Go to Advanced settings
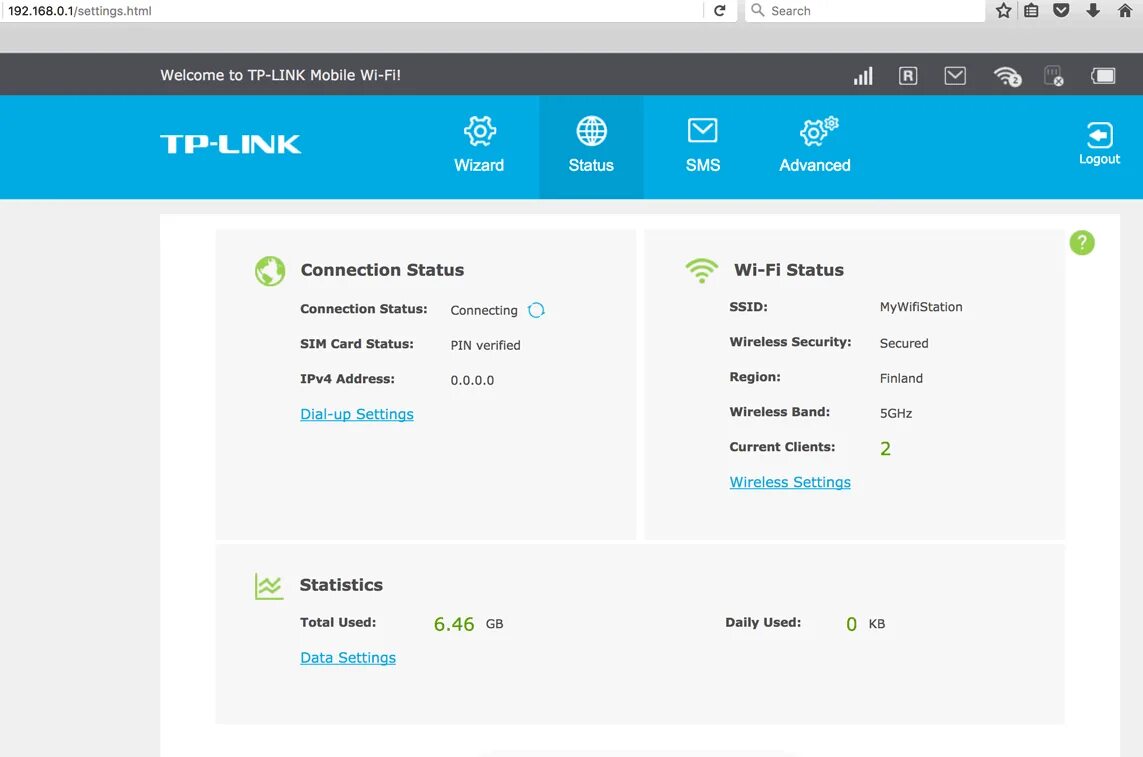 click(815, 146)
